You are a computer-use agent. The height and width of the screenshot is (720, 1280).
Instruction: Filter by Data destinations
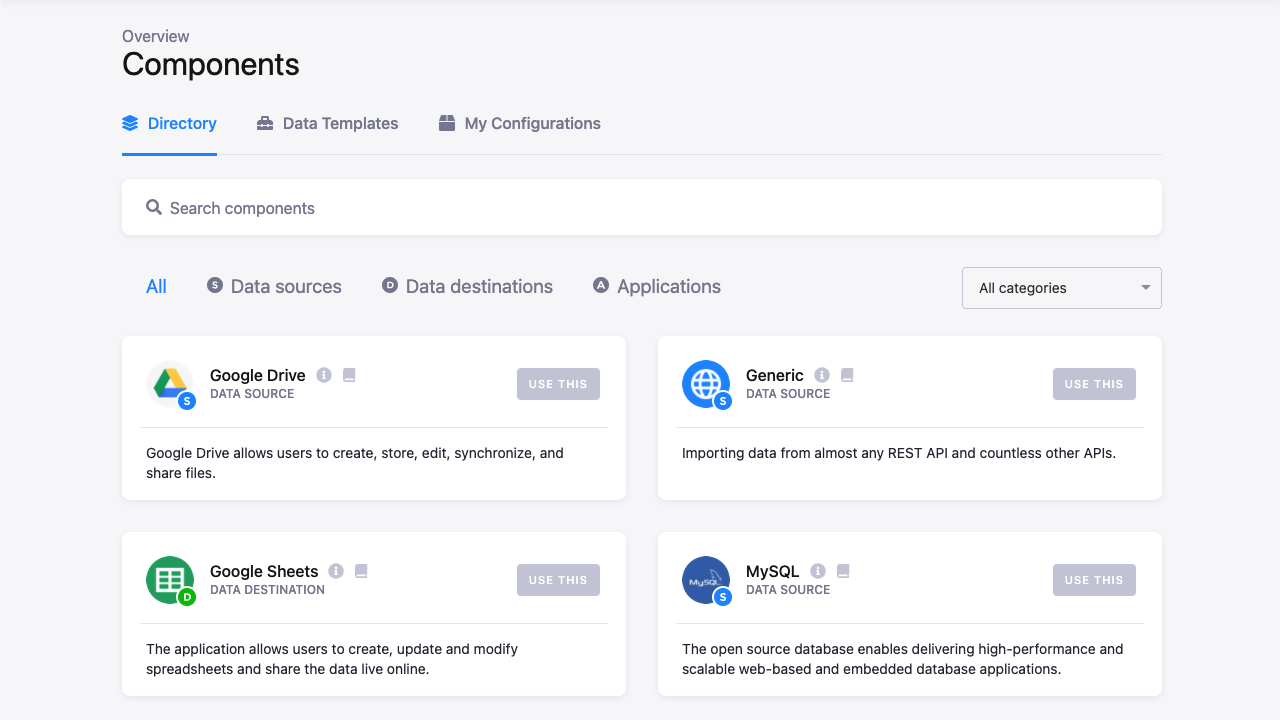tap(467, 286)
